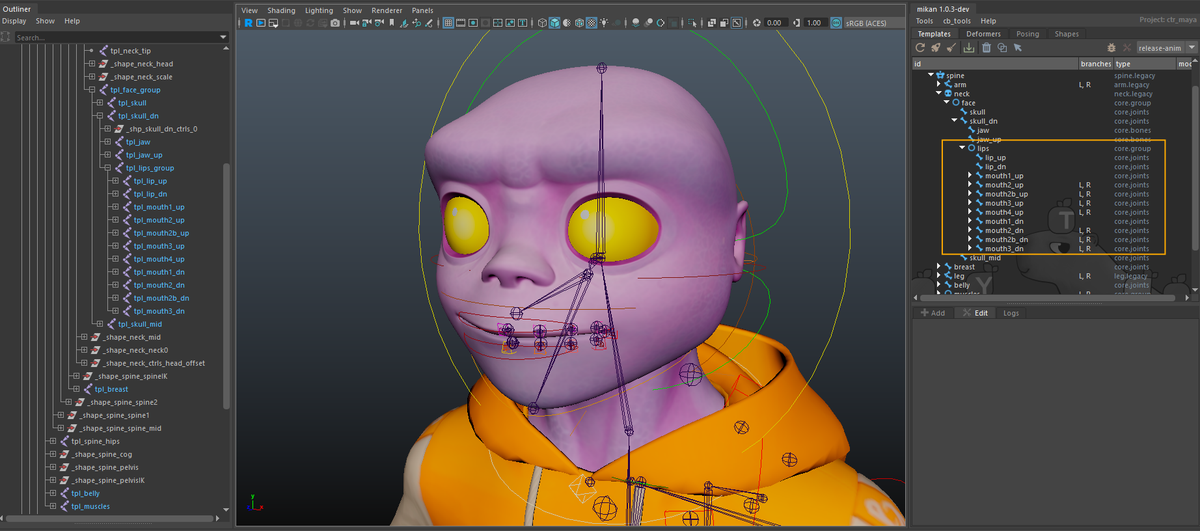Click the refresh icon in mikan toolbar
The width and height of the screenshot is (1200, 531).
pyautogui.click(x=920, y=47)
